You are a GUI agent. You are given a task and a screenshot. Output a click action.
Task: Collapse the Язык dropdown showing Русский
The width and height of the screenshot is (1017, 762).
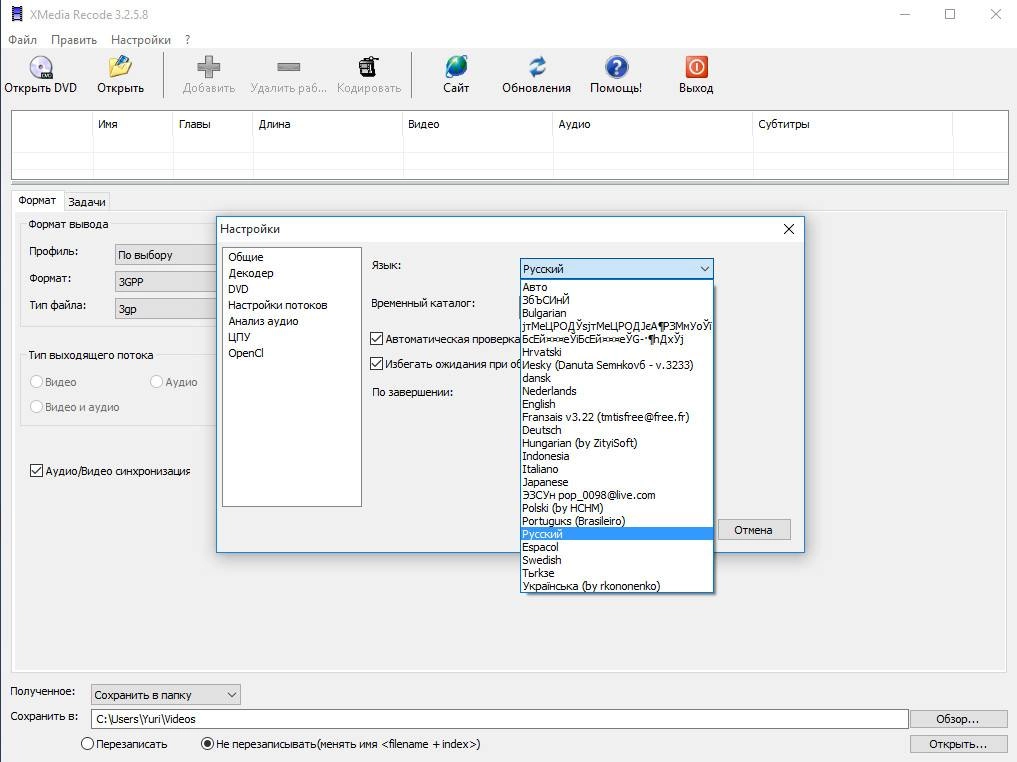617,268
